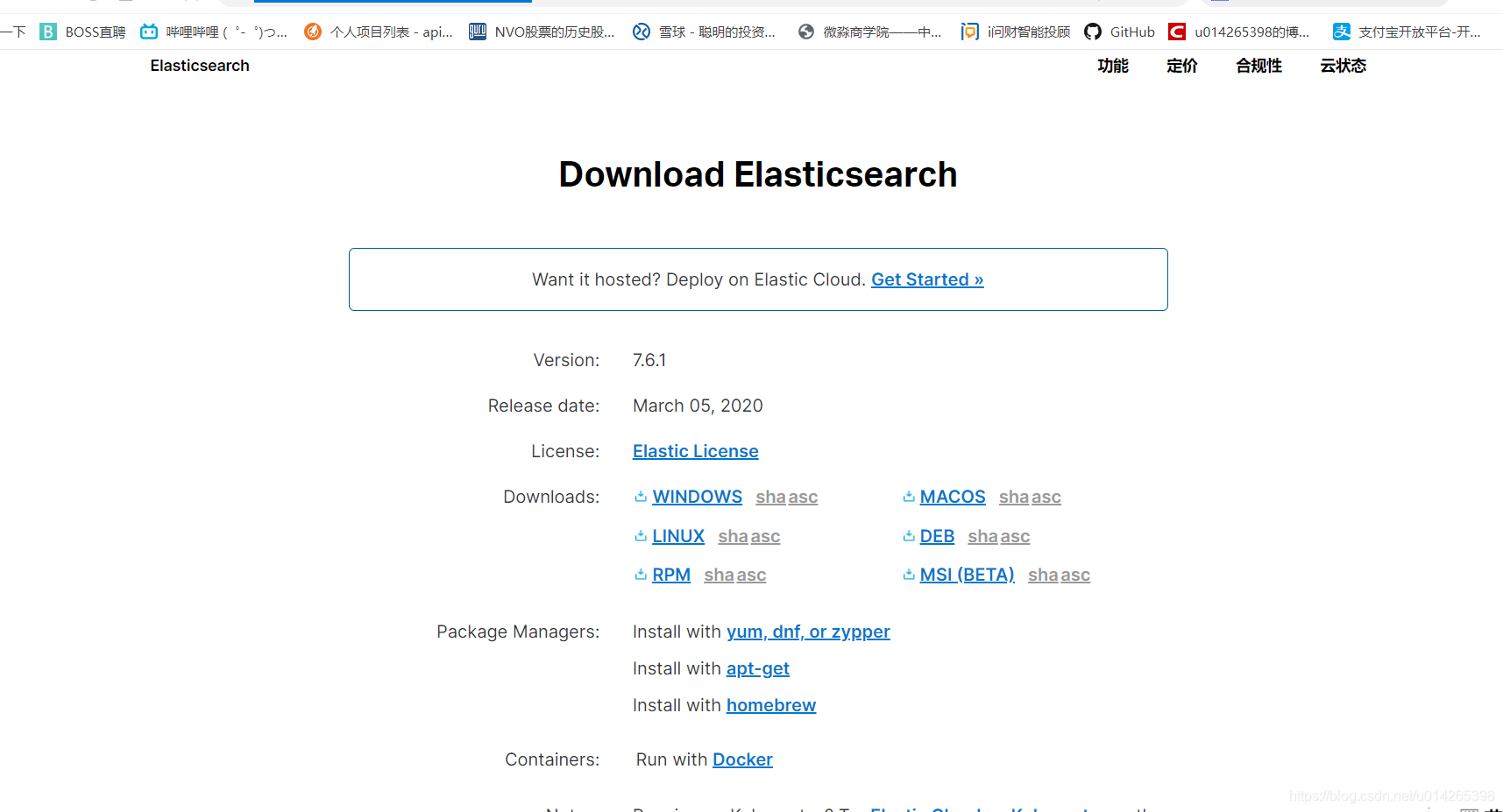Open the 定价 navigation menu

pyautogui.click(x=1182, y=66)
